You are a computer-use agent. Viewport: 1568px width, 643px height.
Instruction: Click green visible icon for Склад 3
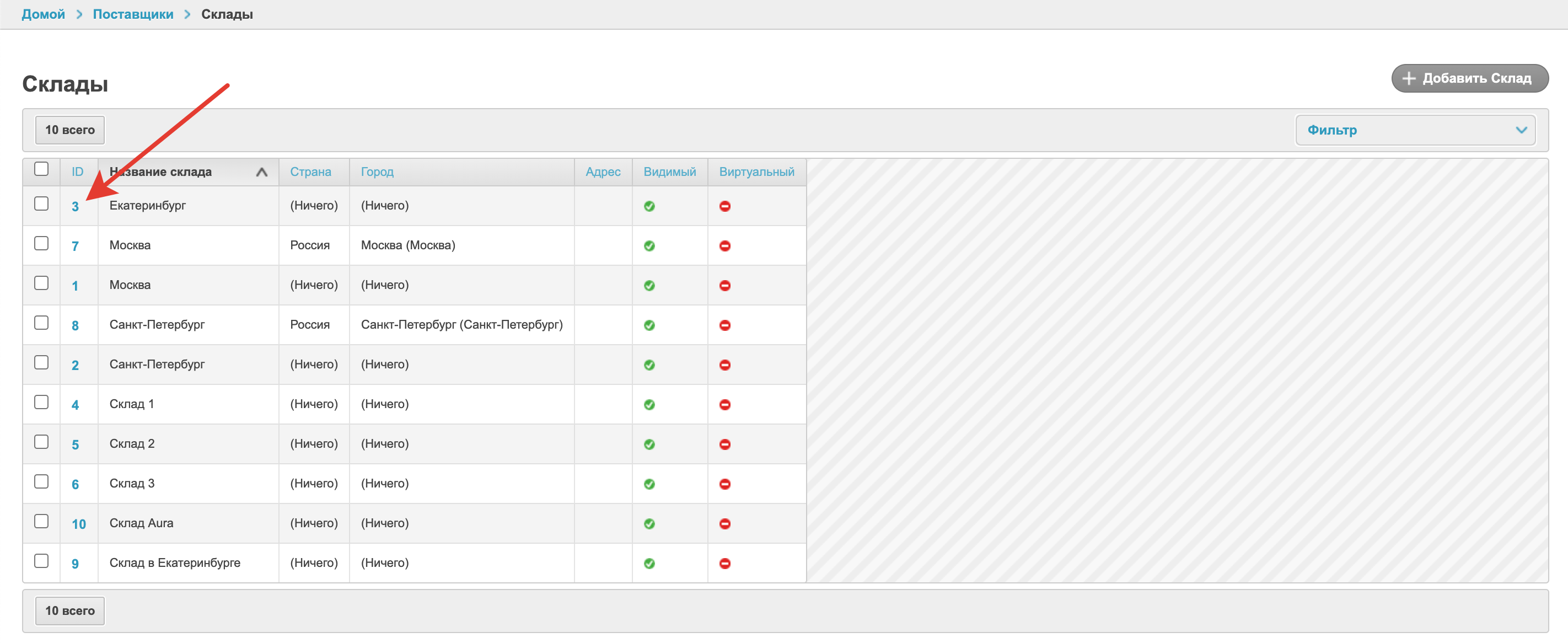pos(649,484)
